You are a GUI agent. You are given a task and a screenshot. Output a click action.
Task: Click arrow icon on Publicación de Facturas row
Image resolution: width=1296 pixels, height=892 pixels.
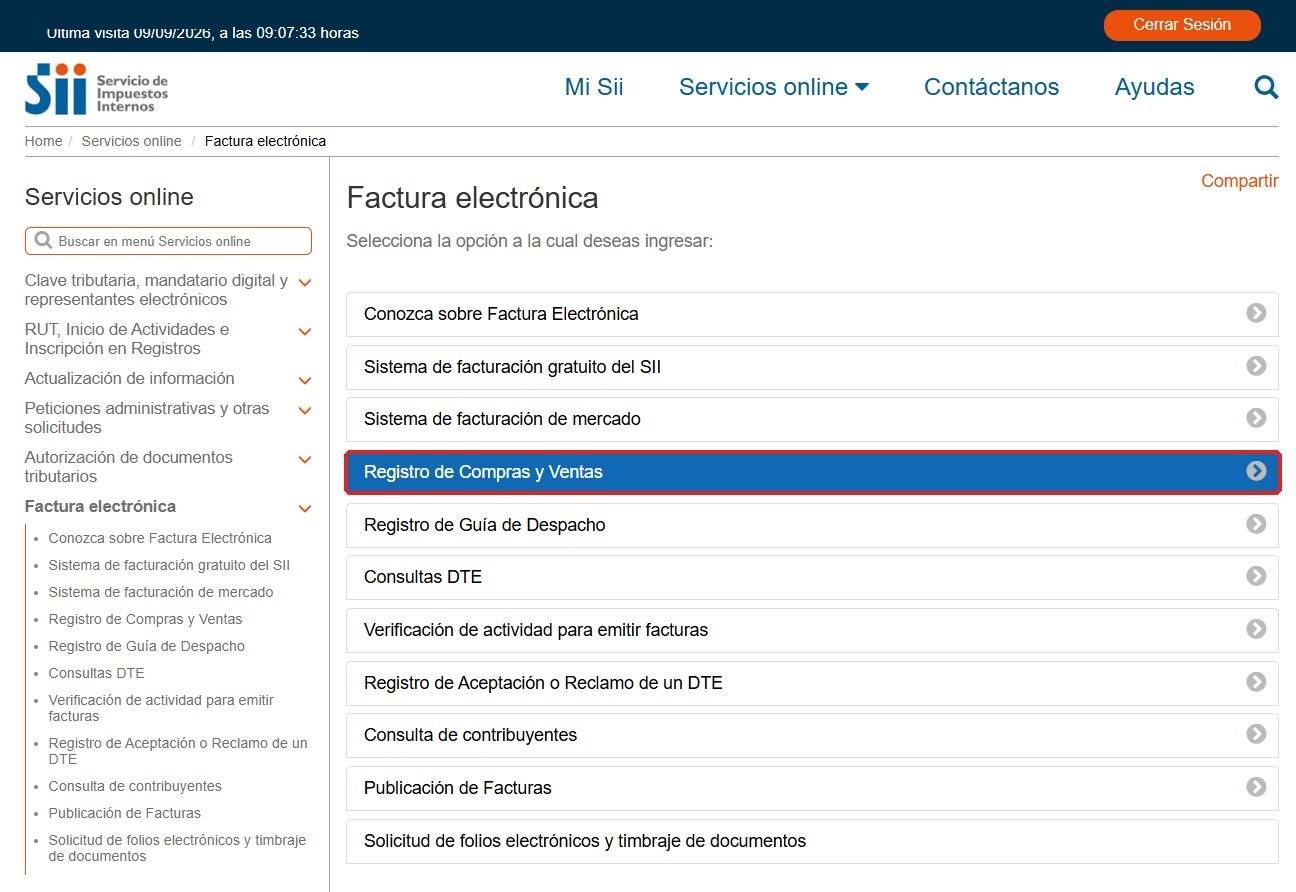pos(1256,787)
